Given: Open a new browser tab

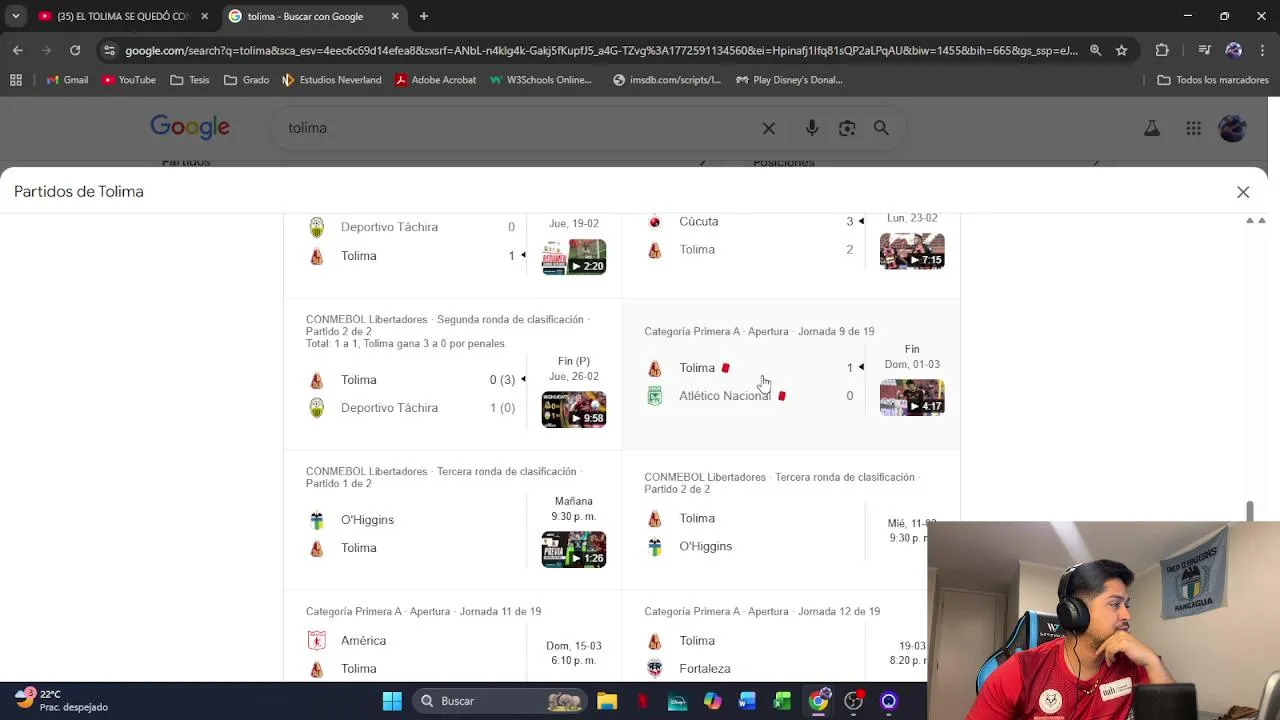Looking at the screenshot, I should point(424,16).
